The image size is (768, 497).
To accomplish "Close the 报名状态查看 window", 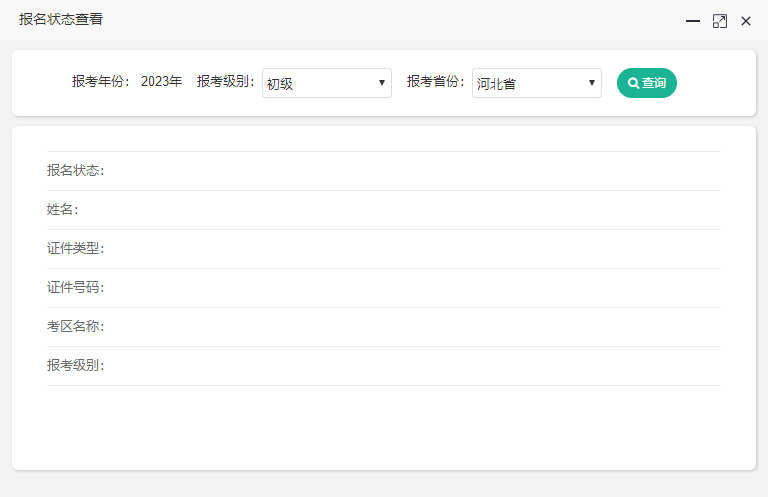I will (746, 21).
